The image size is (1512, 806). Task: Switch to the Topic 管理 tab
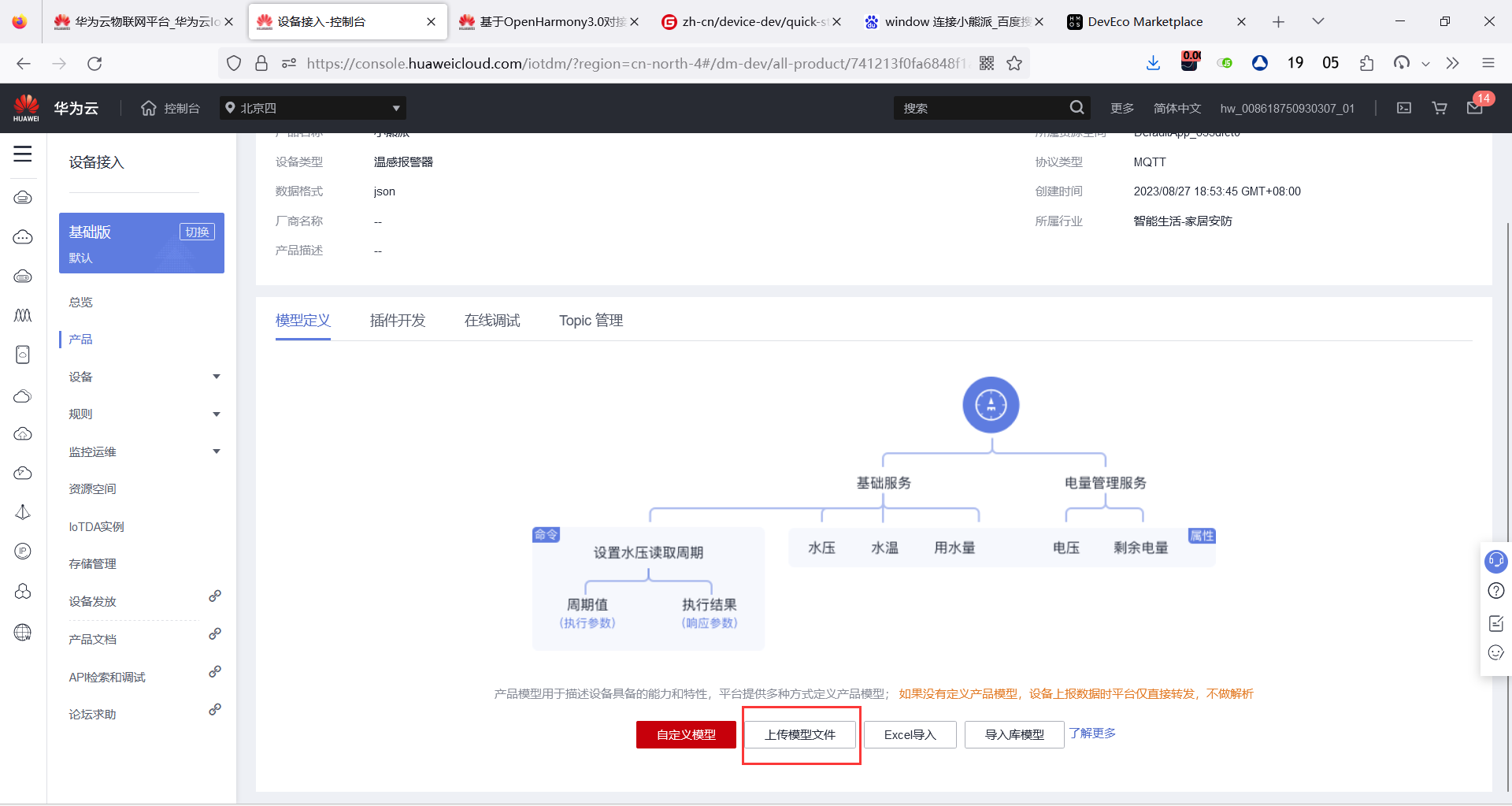point(591,321)
